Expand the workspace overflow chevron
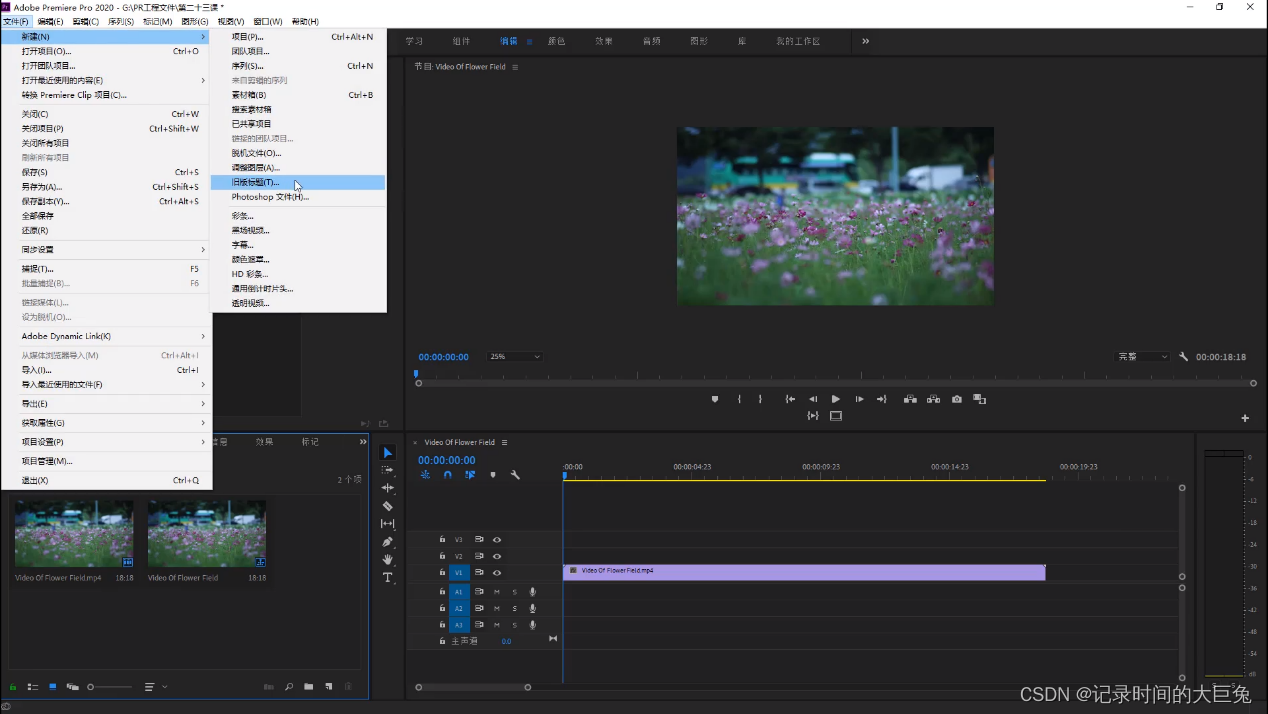Image resolution: width=1268 pixels, height=714 pixels. [x=865, y=41]
